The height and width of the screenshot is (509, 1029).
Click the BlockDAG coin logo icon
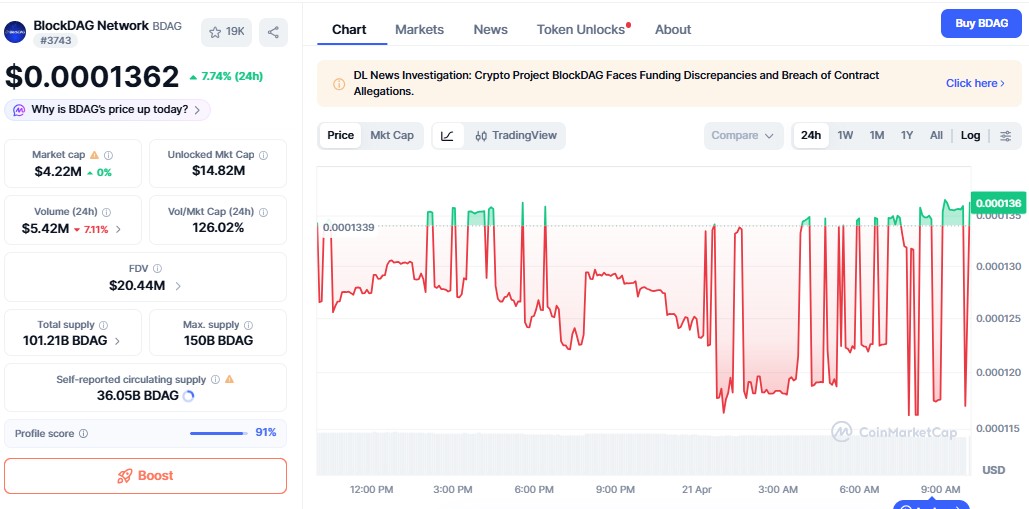click(x=15, y=32)
